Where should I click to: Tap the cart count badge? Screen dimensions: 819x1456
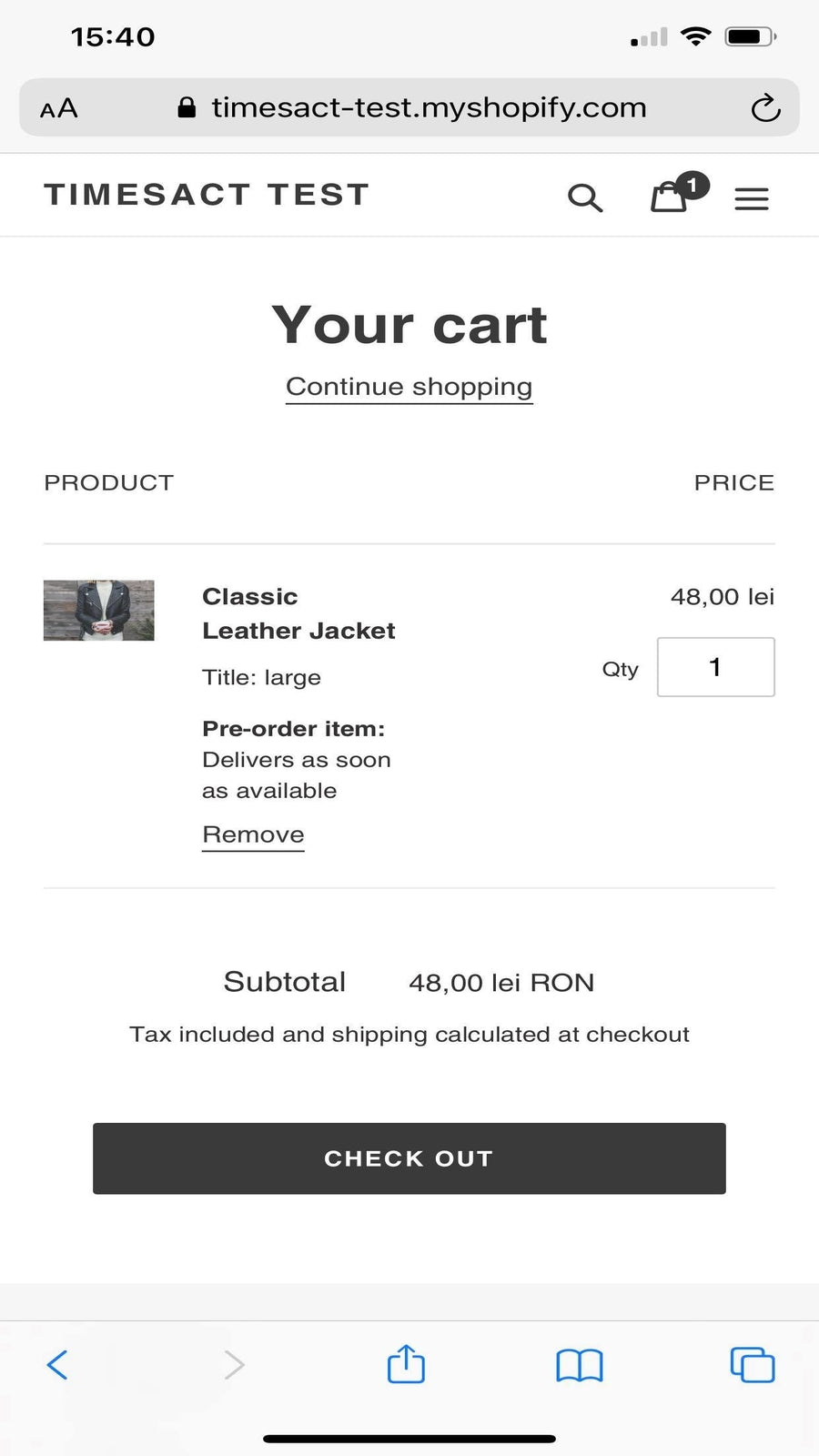pyautogui.click(x=693, y=186)
